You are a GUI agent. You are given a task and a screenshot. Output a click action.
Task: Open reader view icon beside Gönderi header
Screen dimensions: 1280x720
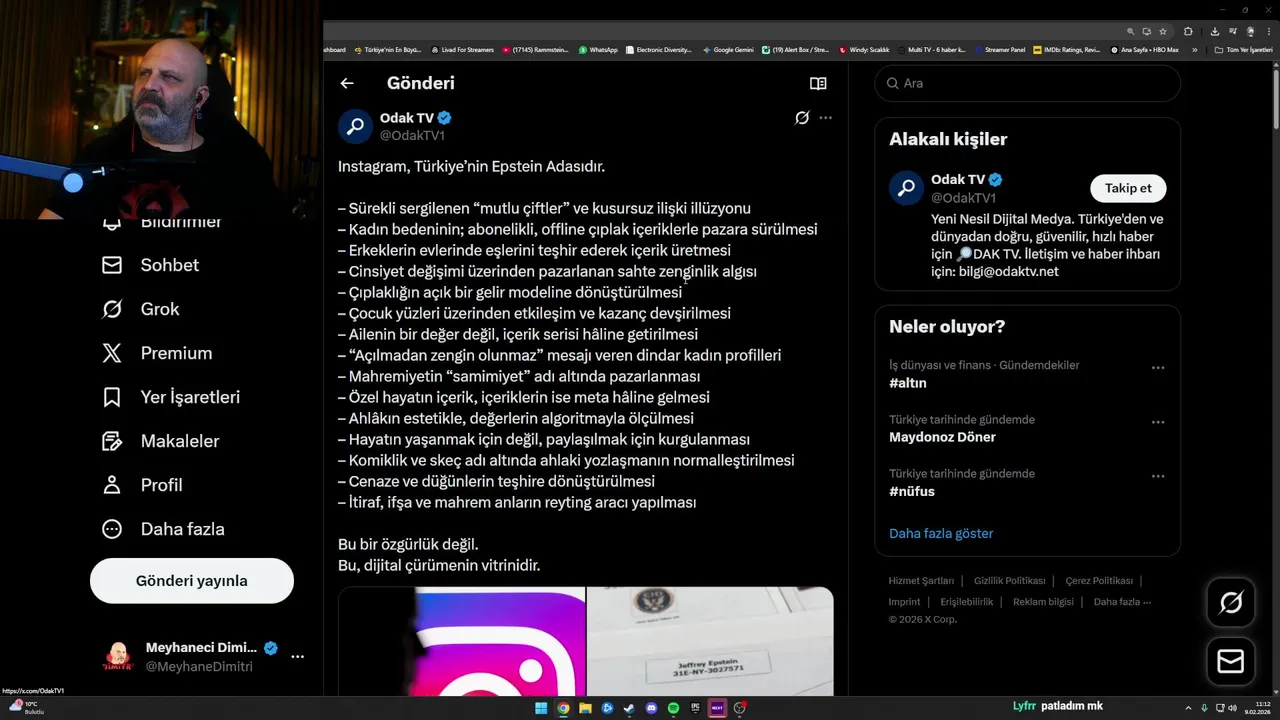pos(818,84)
